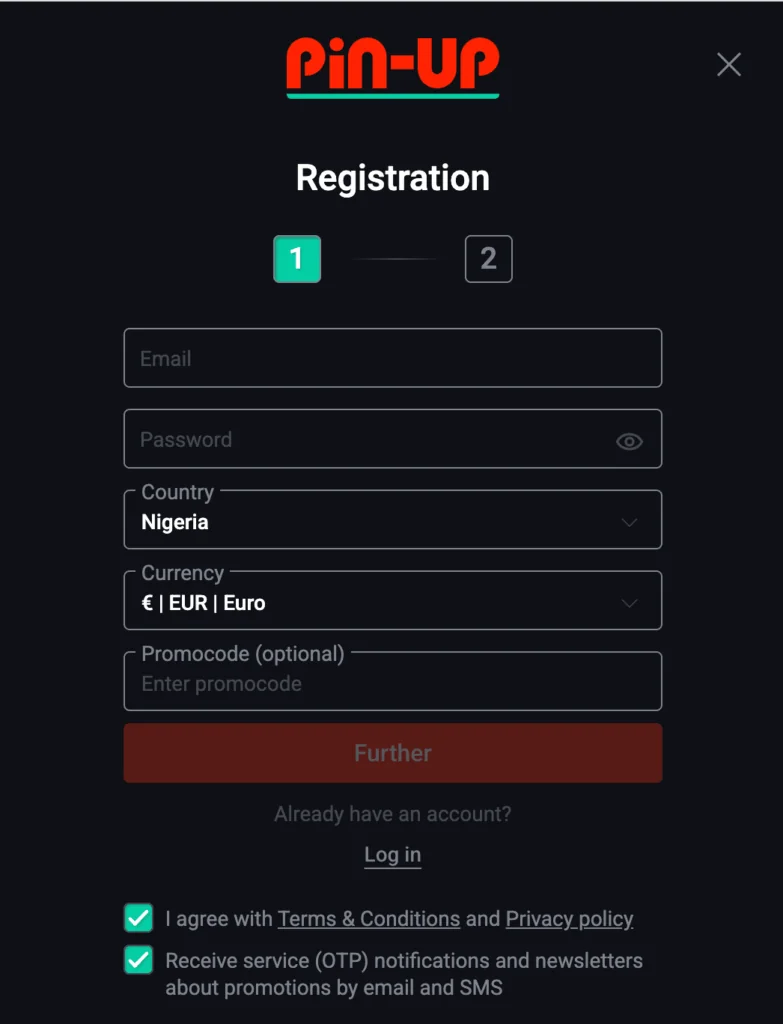Click the 'Already have an account?' text
The image size is (783, 1024).
tap(392, 814)
